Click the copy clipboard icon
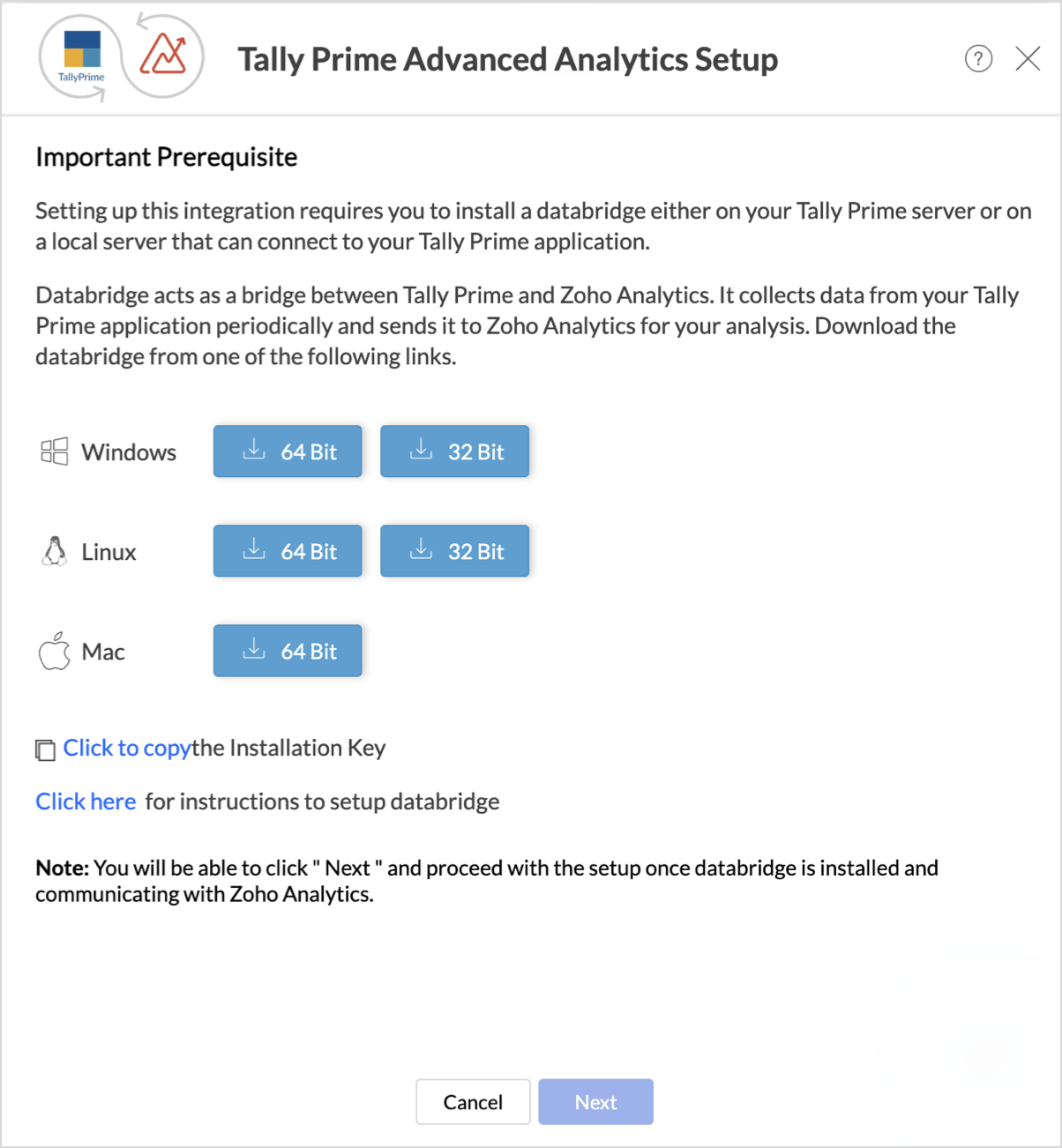 click(x=45, y=749)
